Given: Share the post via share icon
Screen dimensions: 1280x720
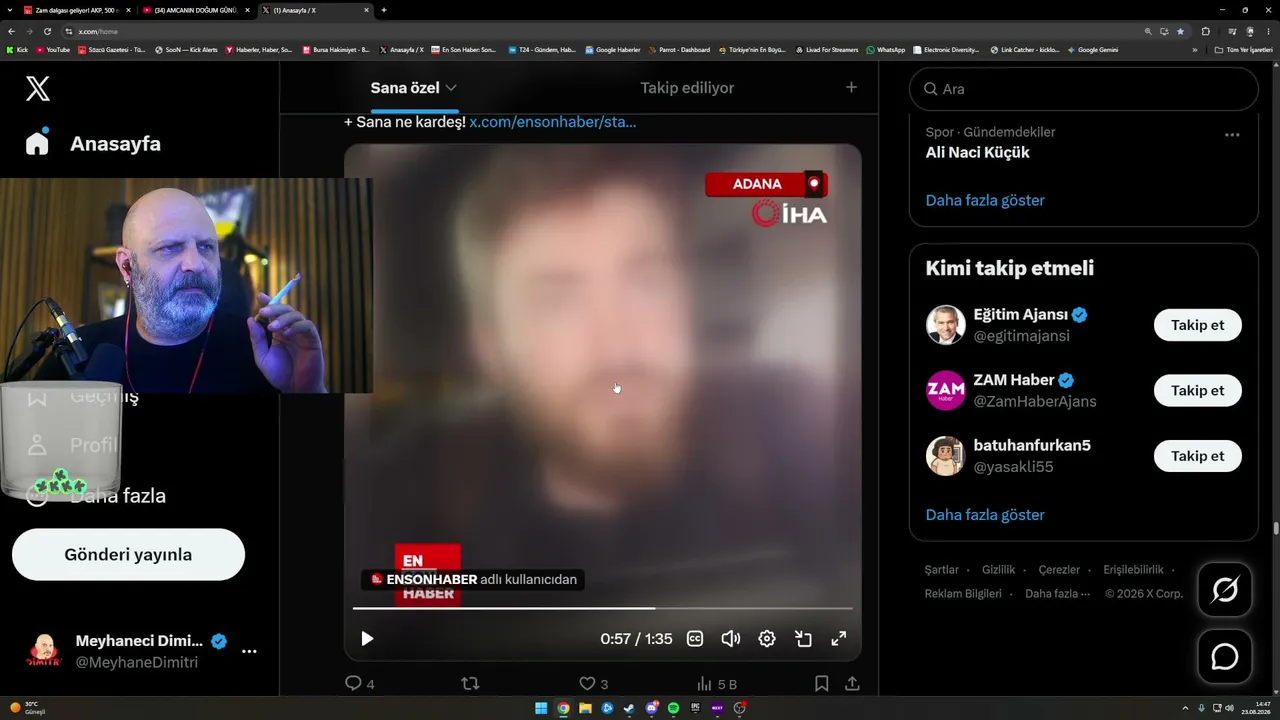Looking at the screenshot, I should [x=852, y=684].
